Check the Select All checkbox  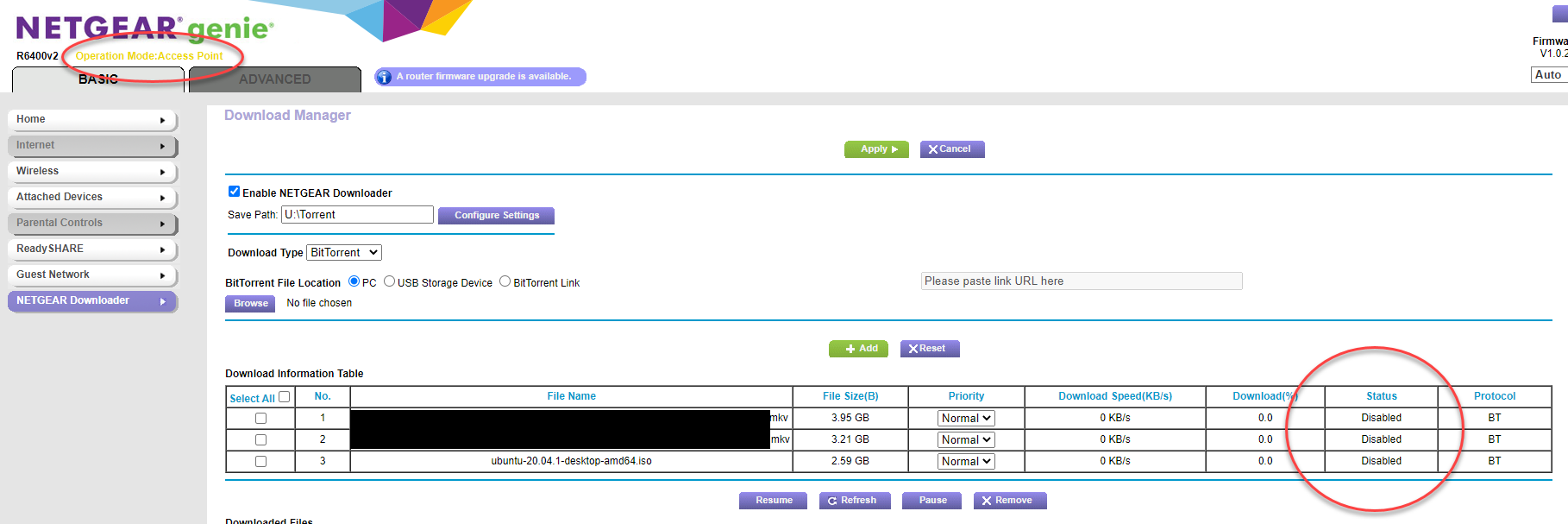pos(284,397)
